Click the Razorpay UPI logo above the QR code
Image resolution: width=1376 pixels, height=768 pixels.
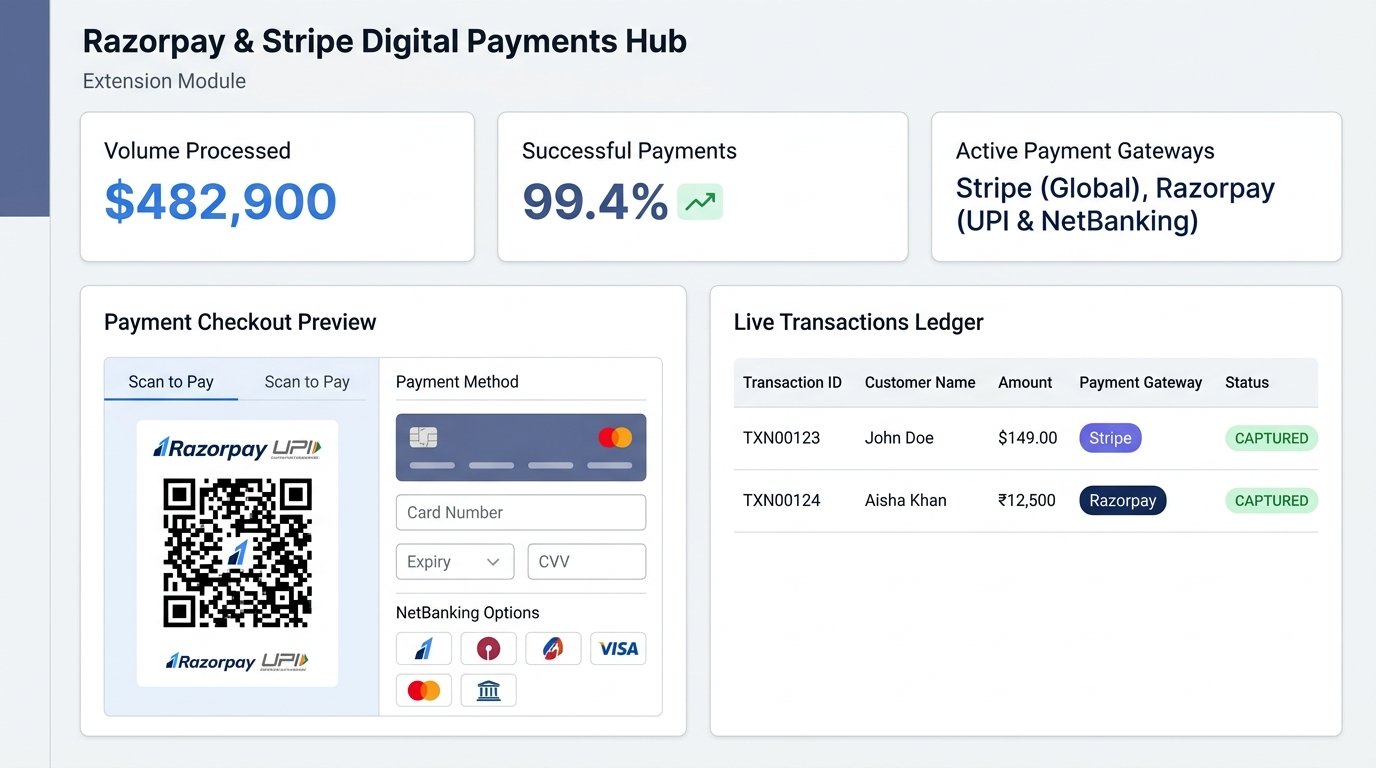pos(237,448)
